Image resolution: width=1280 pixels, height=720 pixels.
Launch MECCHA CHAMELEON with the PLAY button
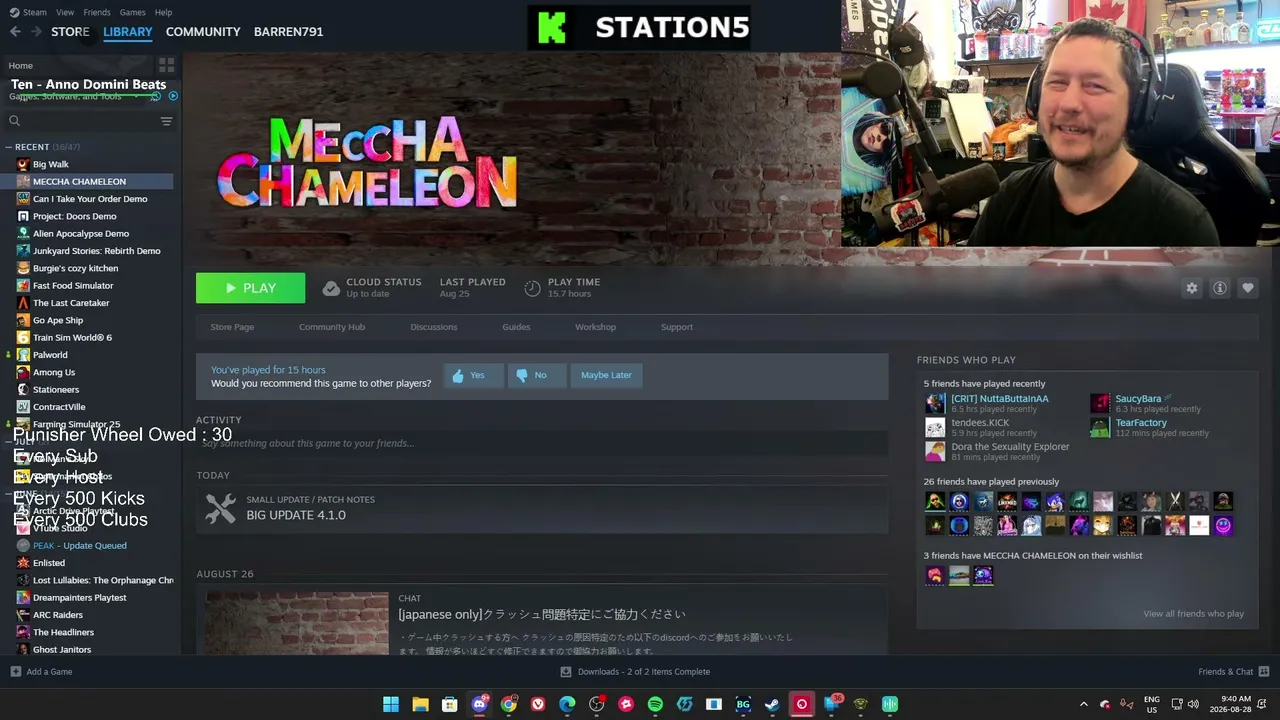tap(250, 288)
